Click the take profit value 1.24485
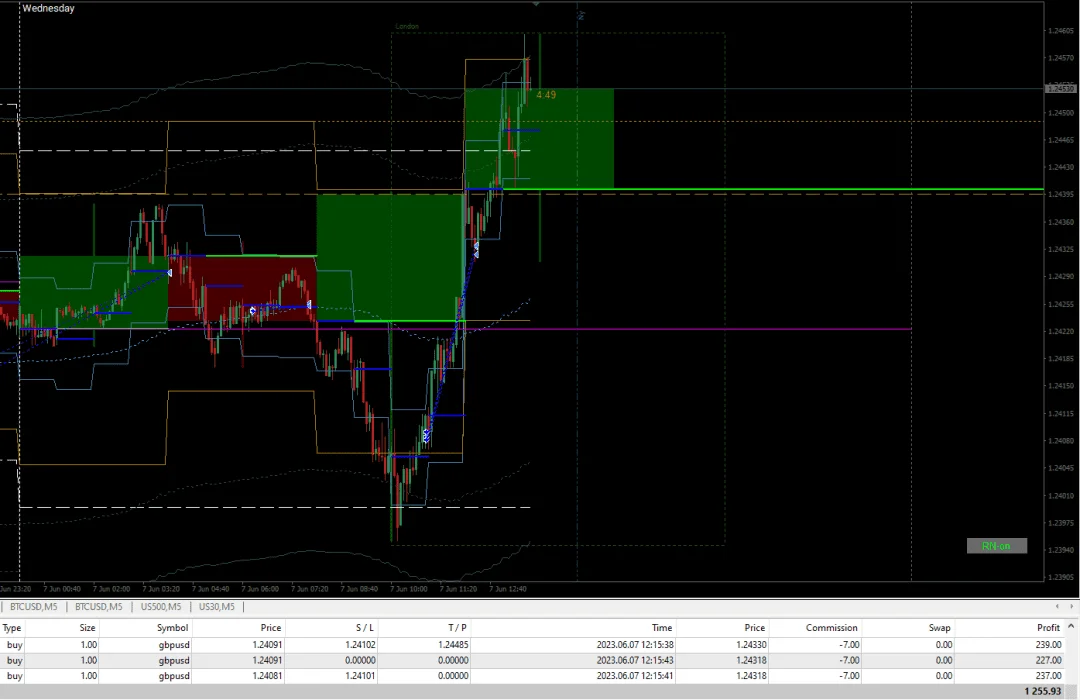Viewport: 1080px width, 700px height. (x=453, y=645)
